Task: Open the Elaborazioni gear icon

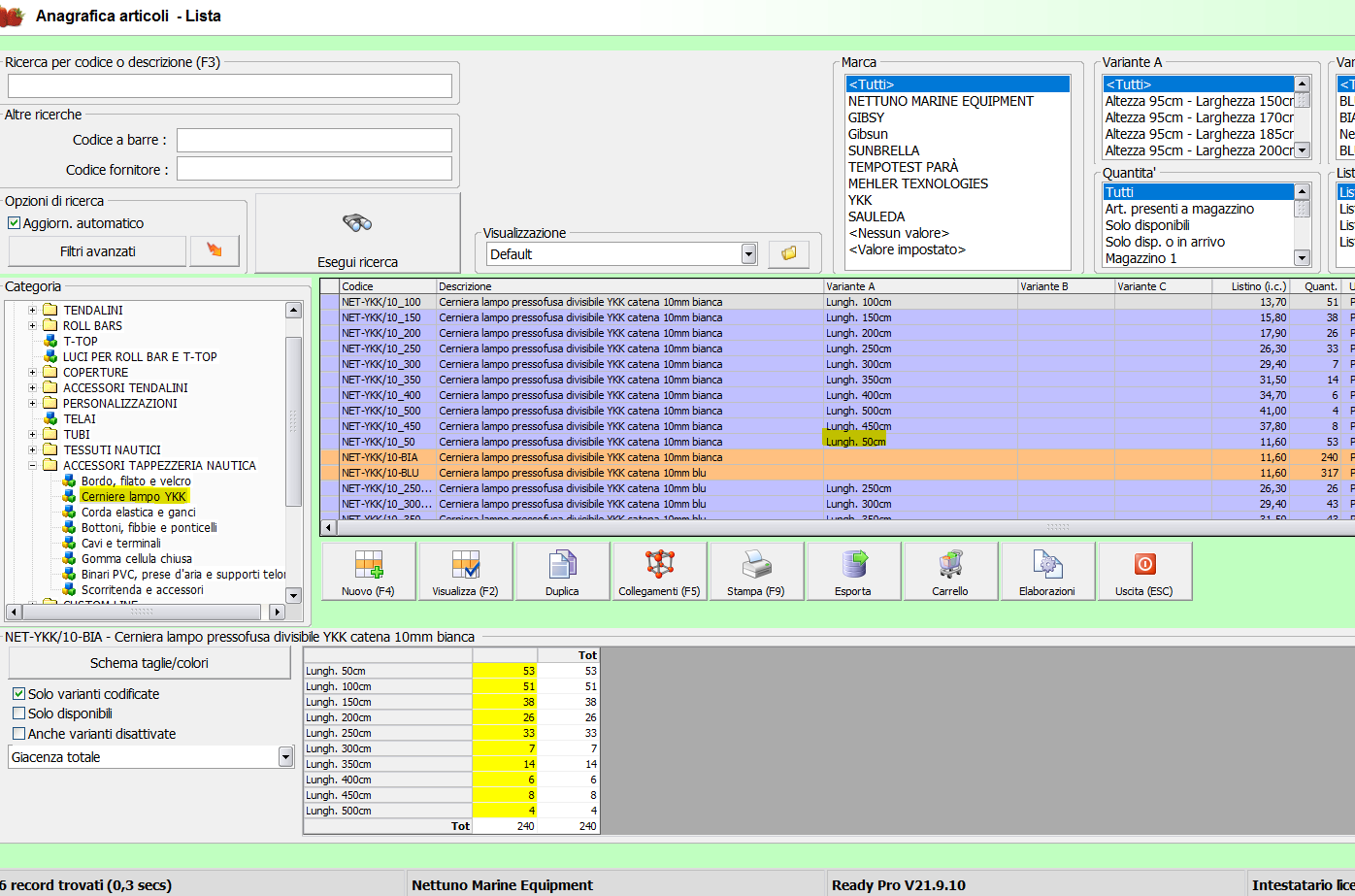Action: (1047, 571)
